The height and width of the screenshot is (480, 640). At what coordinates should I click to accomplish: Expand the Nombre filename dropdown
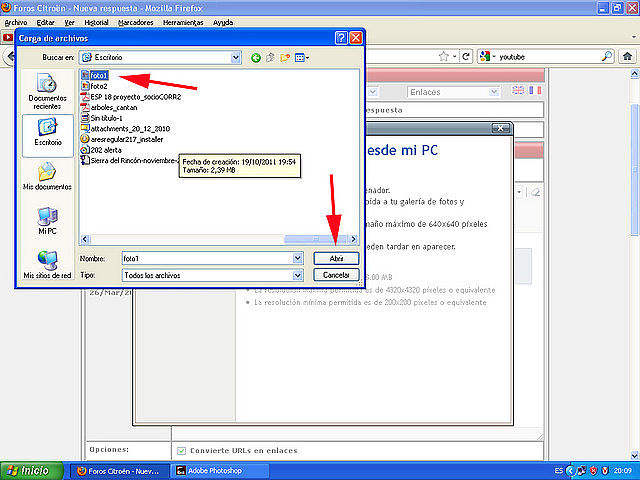point(298,258)
